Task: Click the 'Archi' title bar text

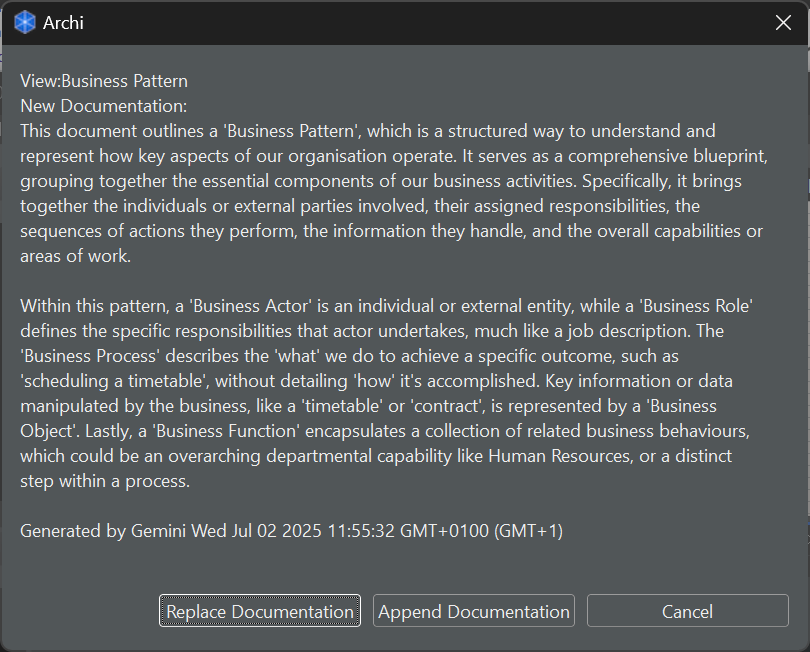Action: (x=63, y=22)
